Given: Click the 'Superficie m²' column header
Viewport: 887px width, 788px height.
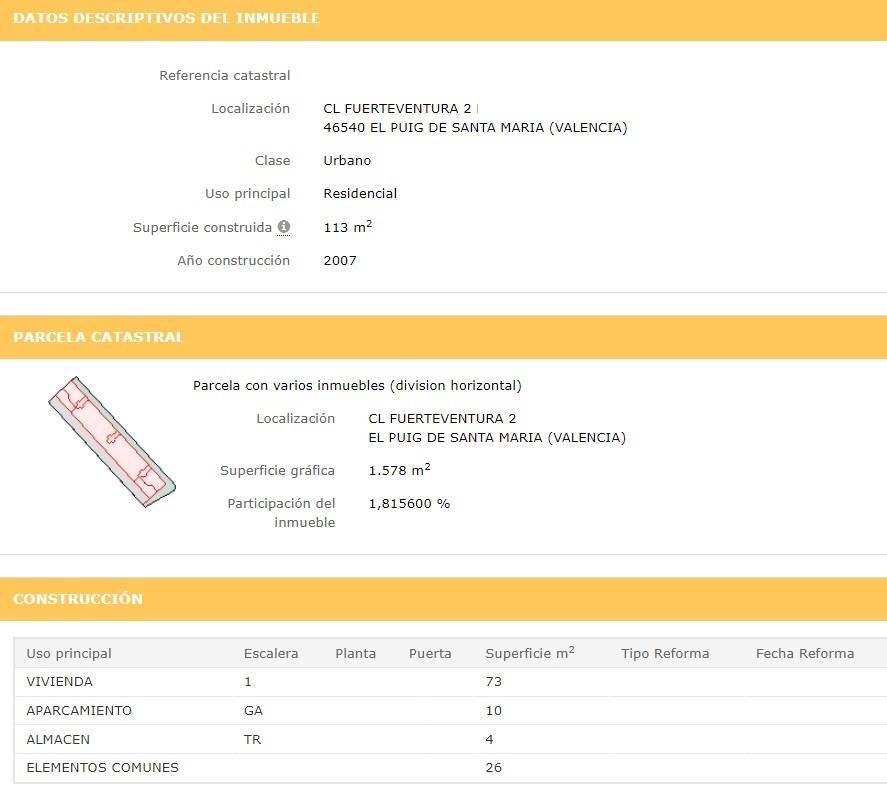Looking at the screenshot, I should click(529, 653).
